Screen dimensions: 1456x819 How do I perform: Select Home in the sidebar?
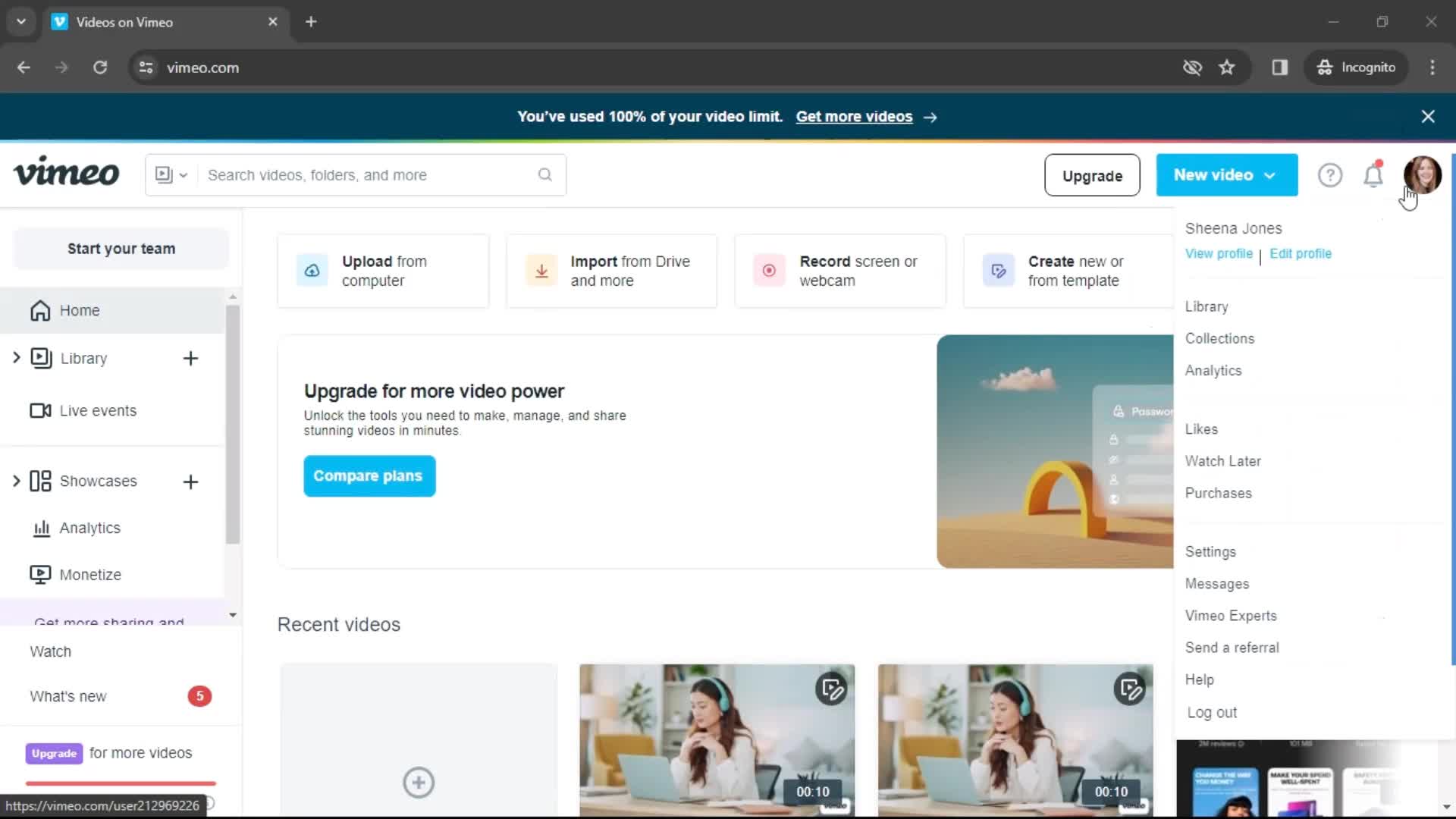point(112,311)
